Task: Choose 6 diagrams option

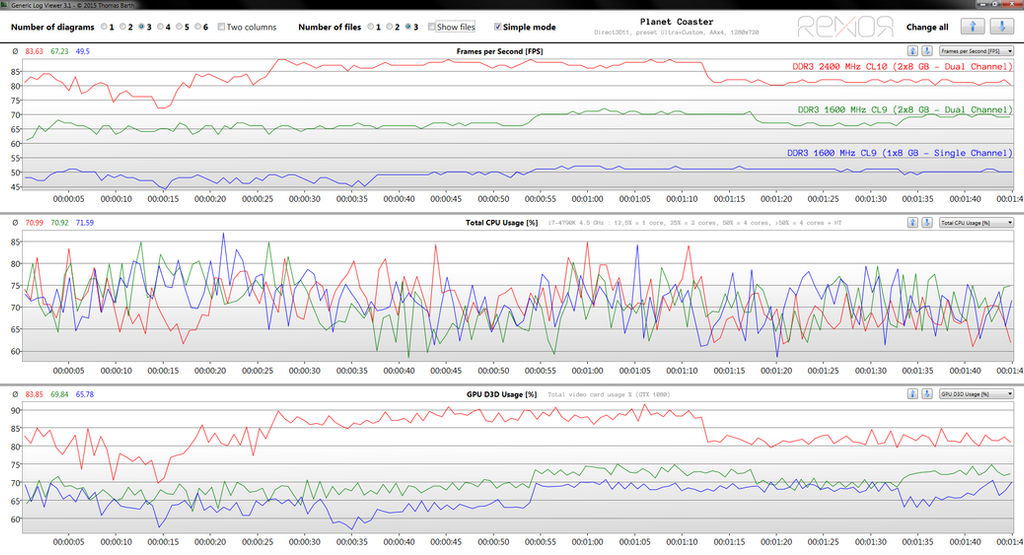Action: pos(198,27)
